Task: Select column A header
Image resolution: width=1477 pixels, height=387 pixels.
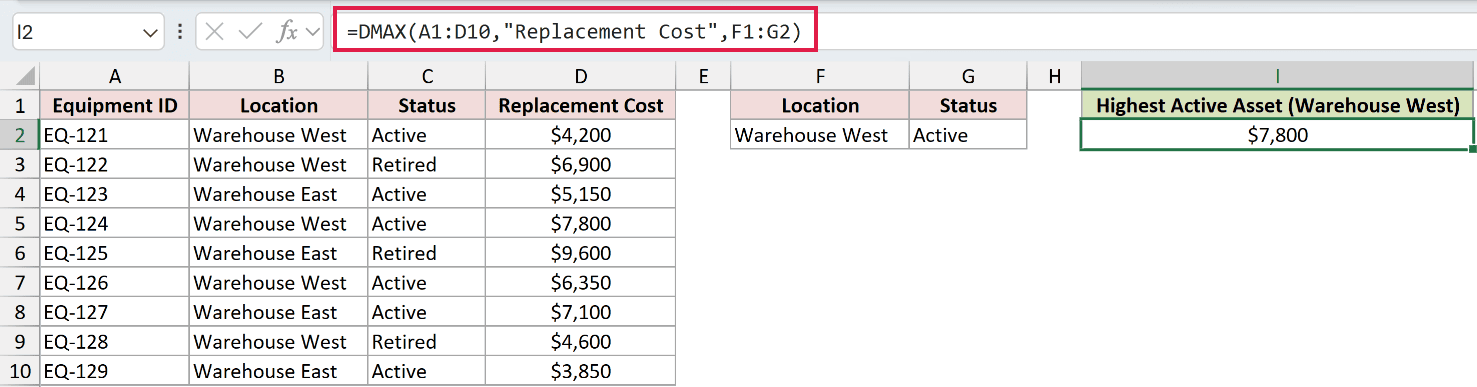Action: tap(115, 76)
